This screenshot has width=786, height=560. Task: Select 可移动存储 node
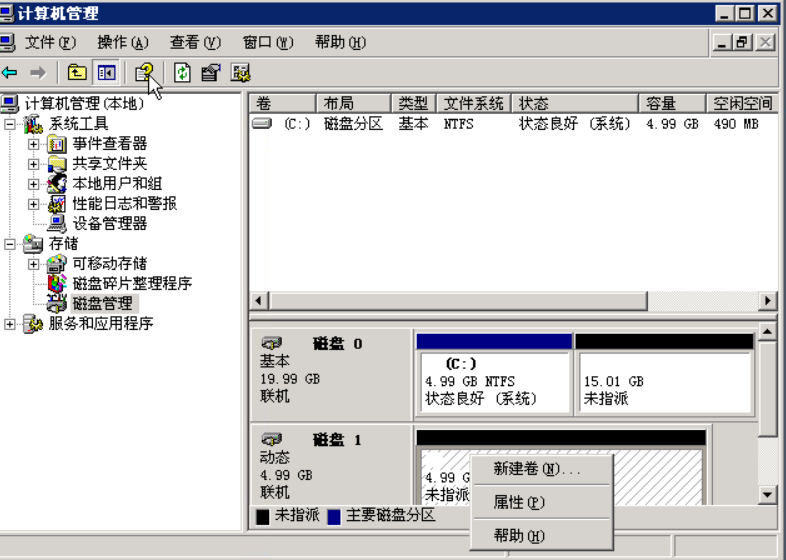click(x=110, y=264)
